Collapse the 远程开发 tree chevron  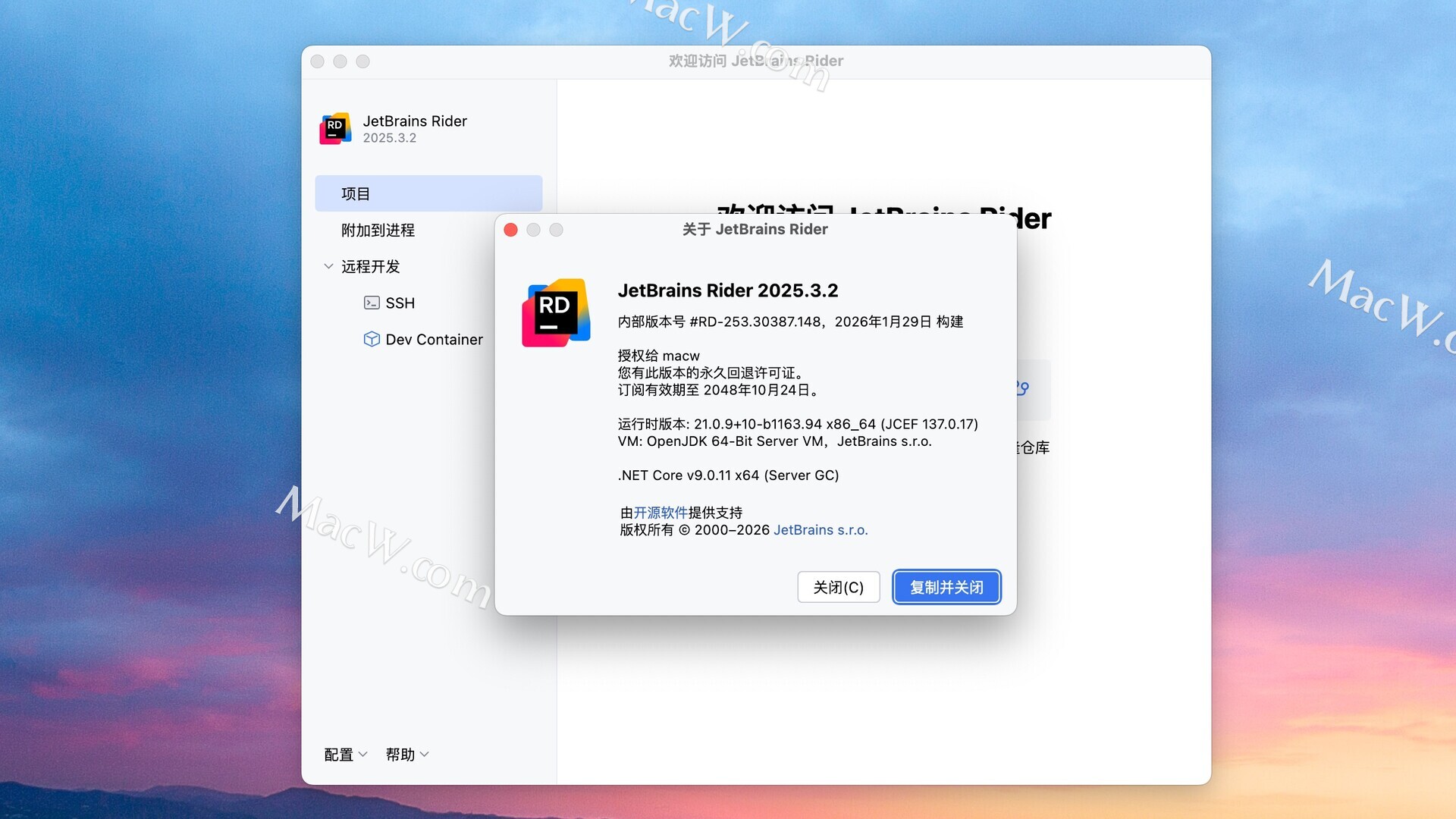click(x=328, y=266)
